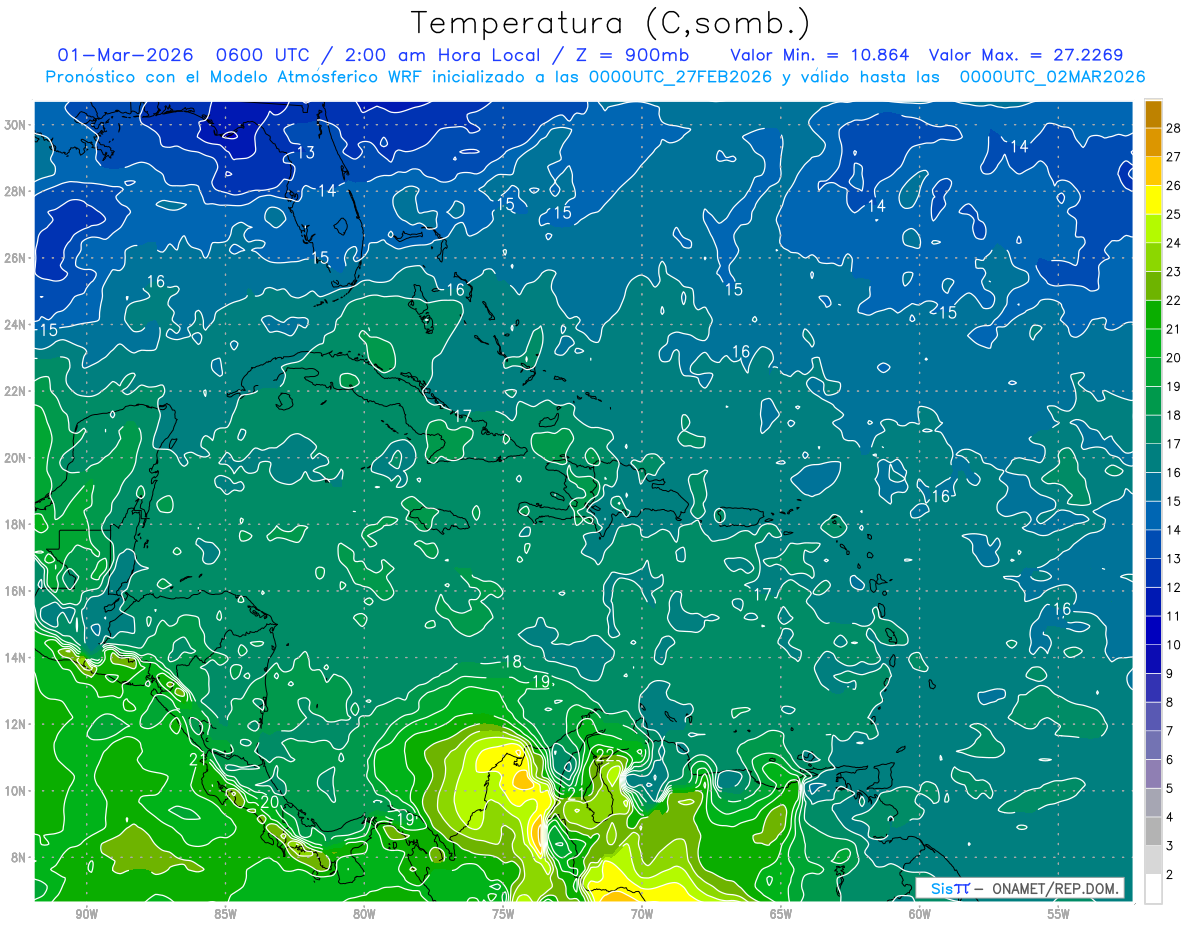Image resolution: width=1200 pixels, height=927 pixels.
Task: Click label 10 on the color scale
Action: tap(1174, 645)
